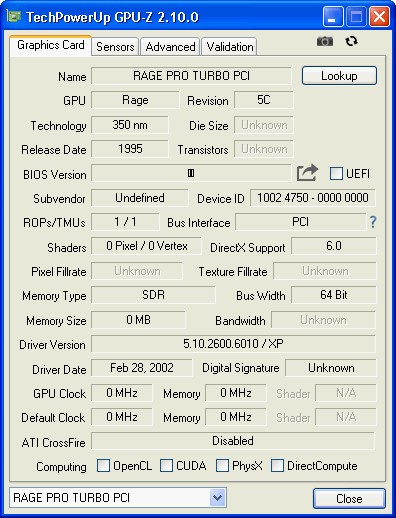Expand the graphics card selection dropdown
Image resolution: width=396 pixels, height=518 pixels.
pyautogui.click(x=217, y=498)
